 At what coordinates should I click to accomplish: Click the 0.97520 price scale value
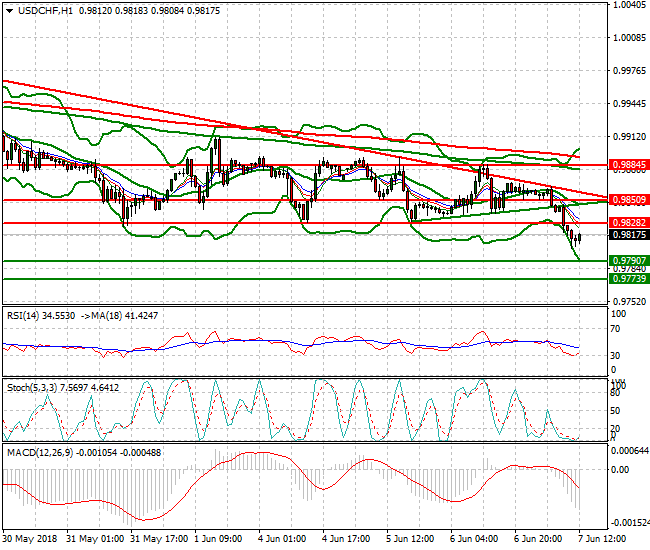coord(629,302)
